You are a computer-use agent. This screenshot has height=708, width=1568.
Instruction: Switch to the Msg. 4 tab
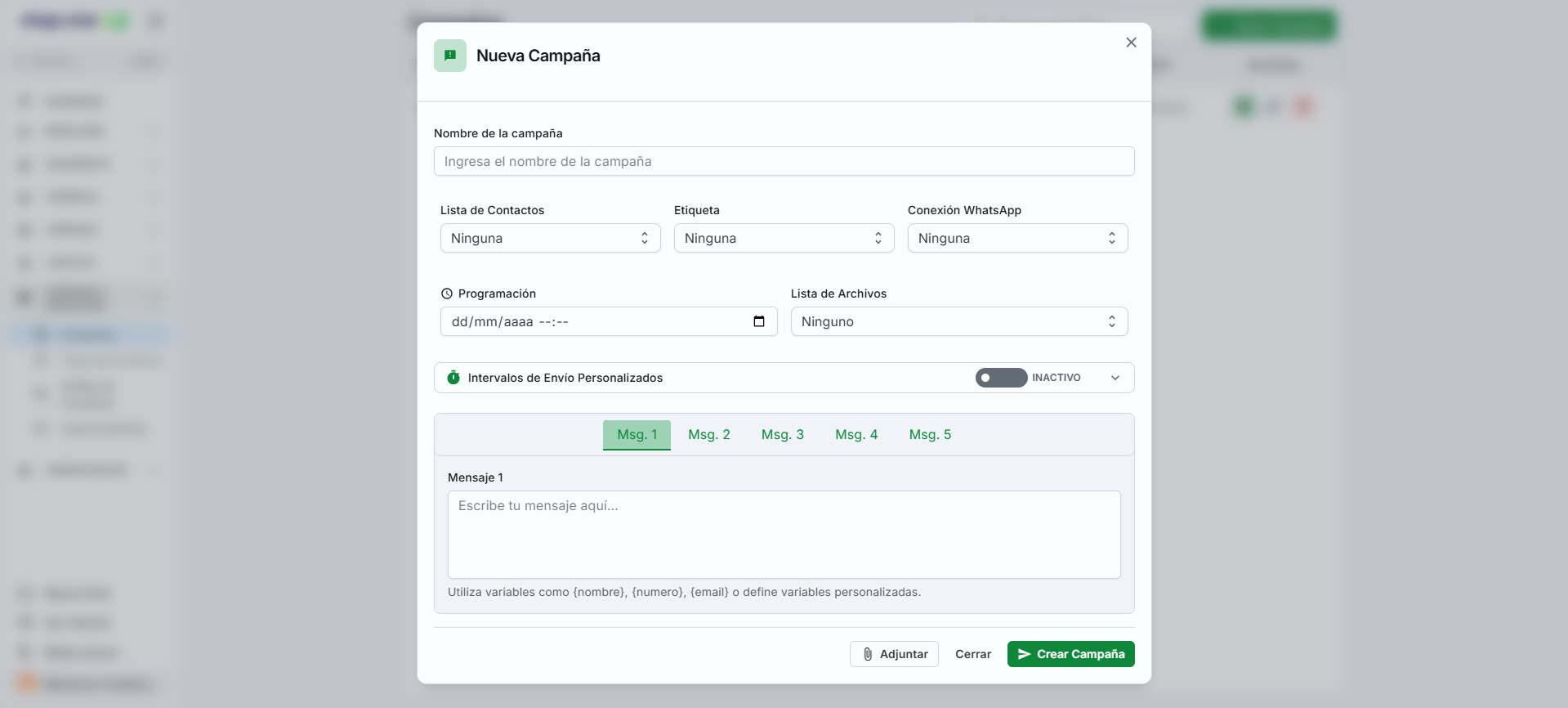(856, 435)
